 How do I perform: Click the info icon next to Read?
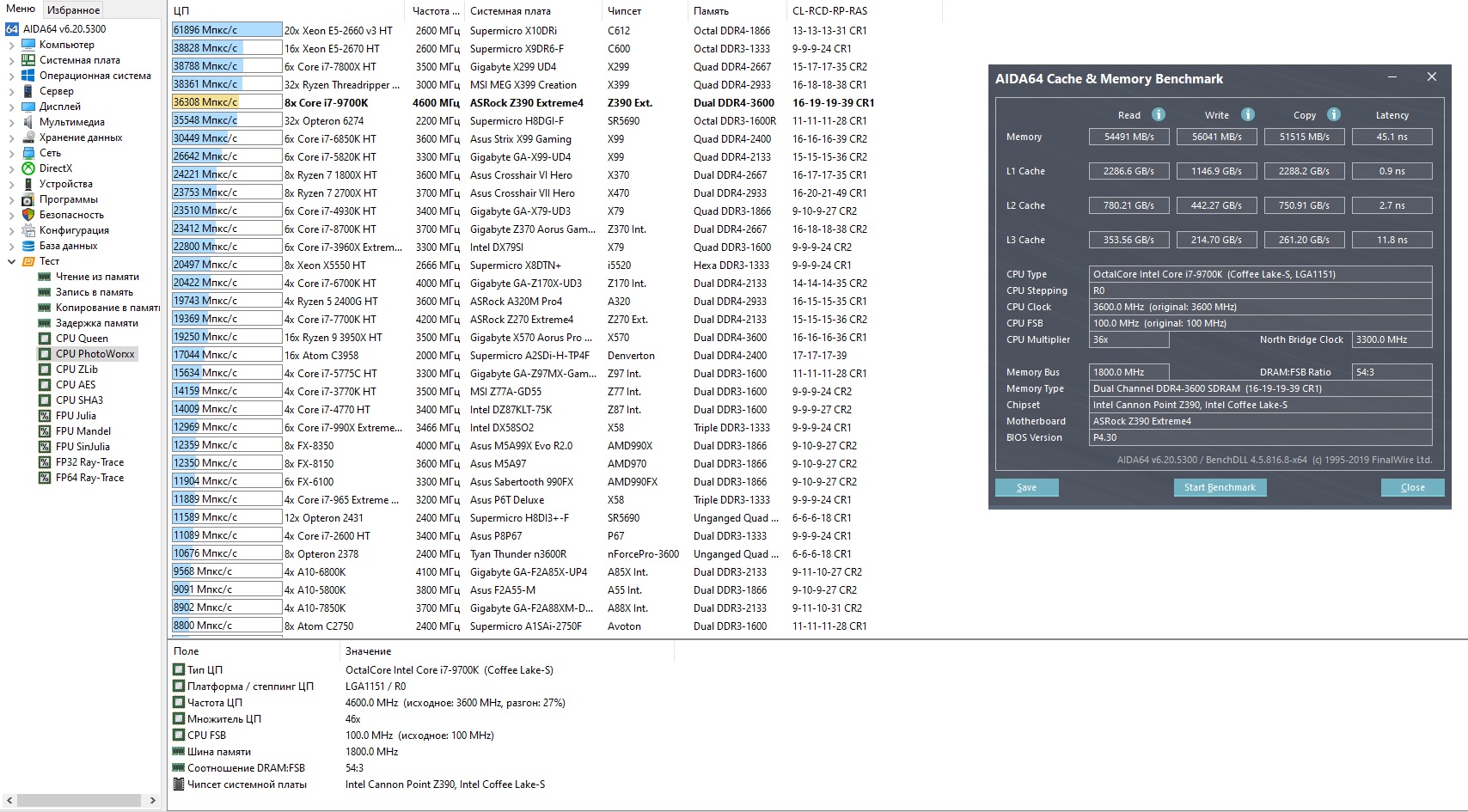point(1159,114)
